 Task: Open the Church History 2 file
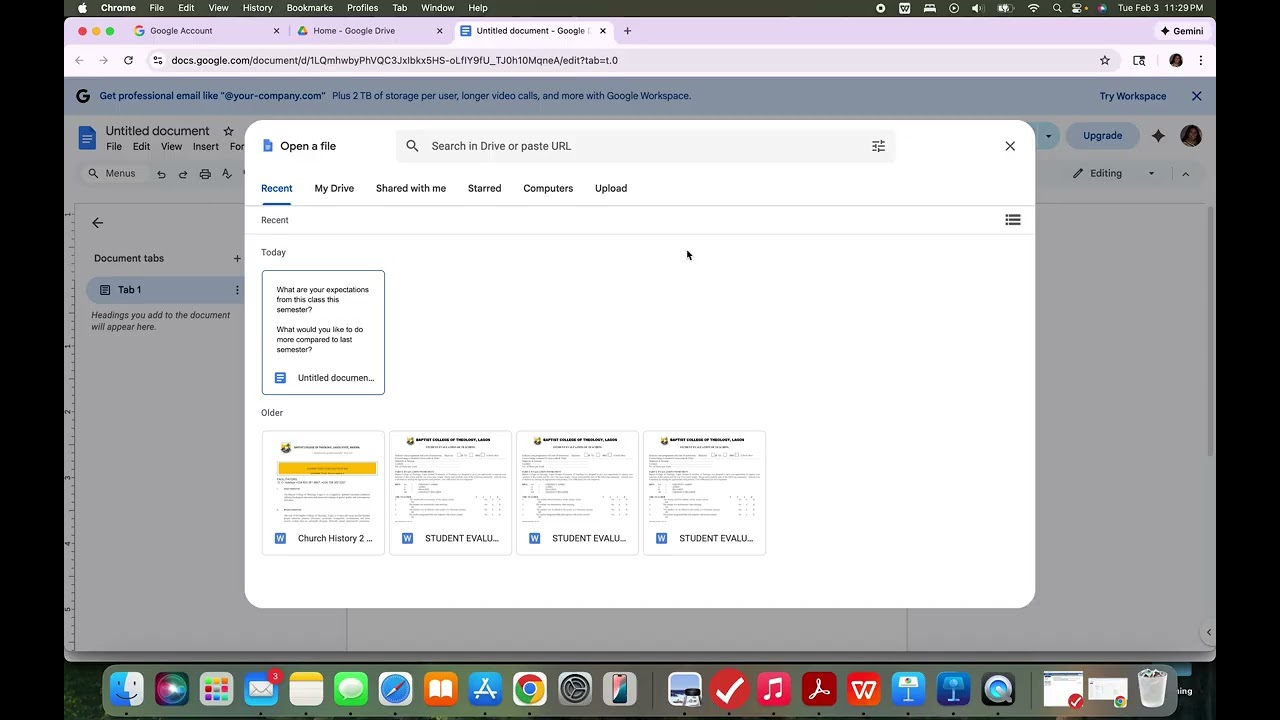323,492
